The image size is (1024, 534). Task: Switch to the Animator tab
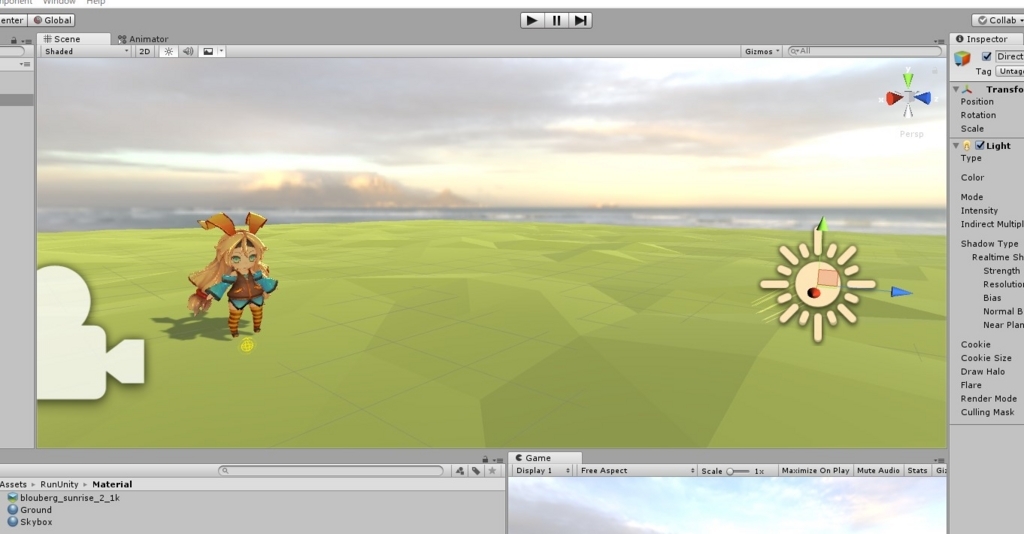pos(142,39)
